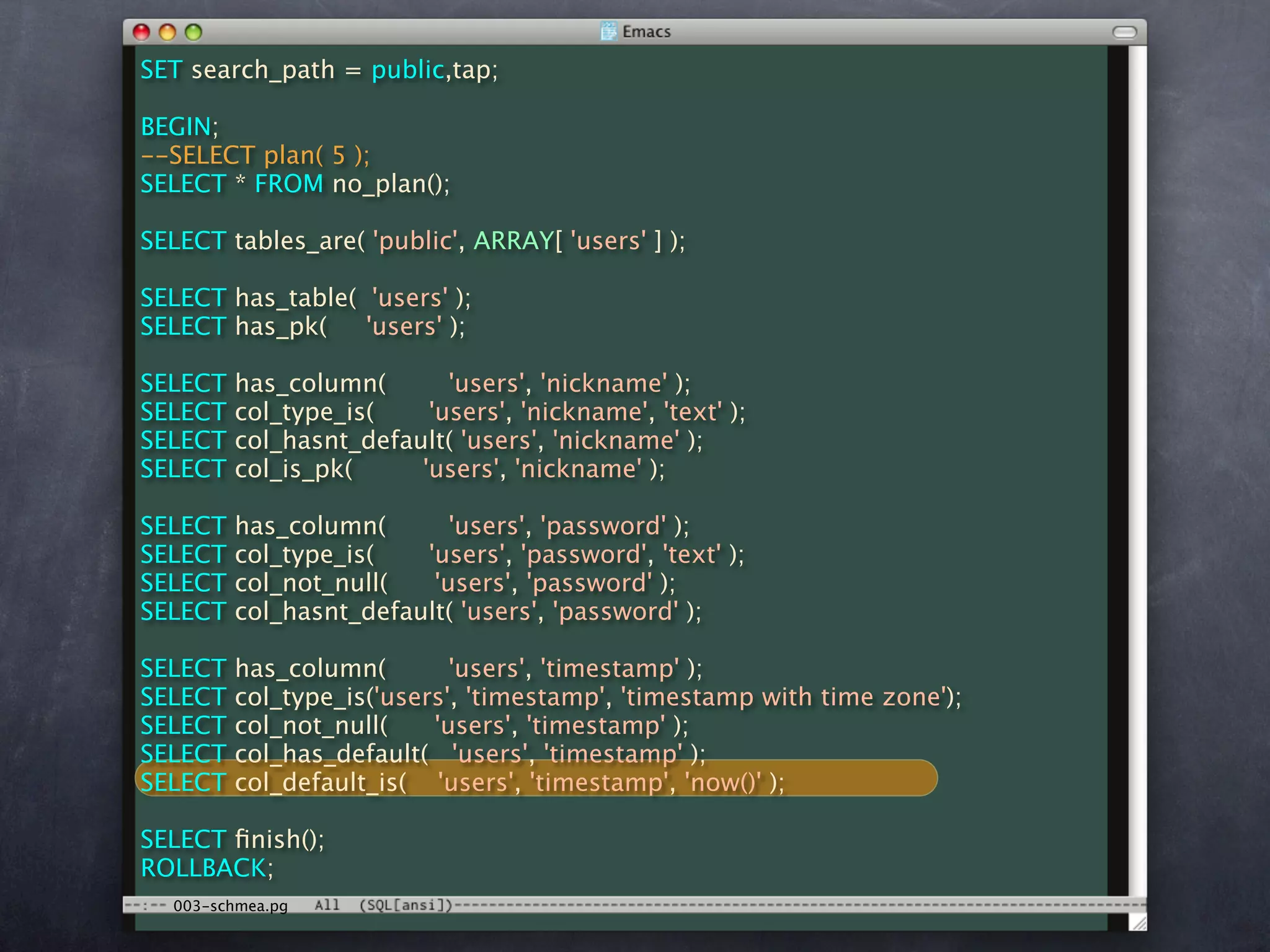Click the has_table( 'users' ) line
Viewport: 1270px width, 952px height.
coord(305,298)
